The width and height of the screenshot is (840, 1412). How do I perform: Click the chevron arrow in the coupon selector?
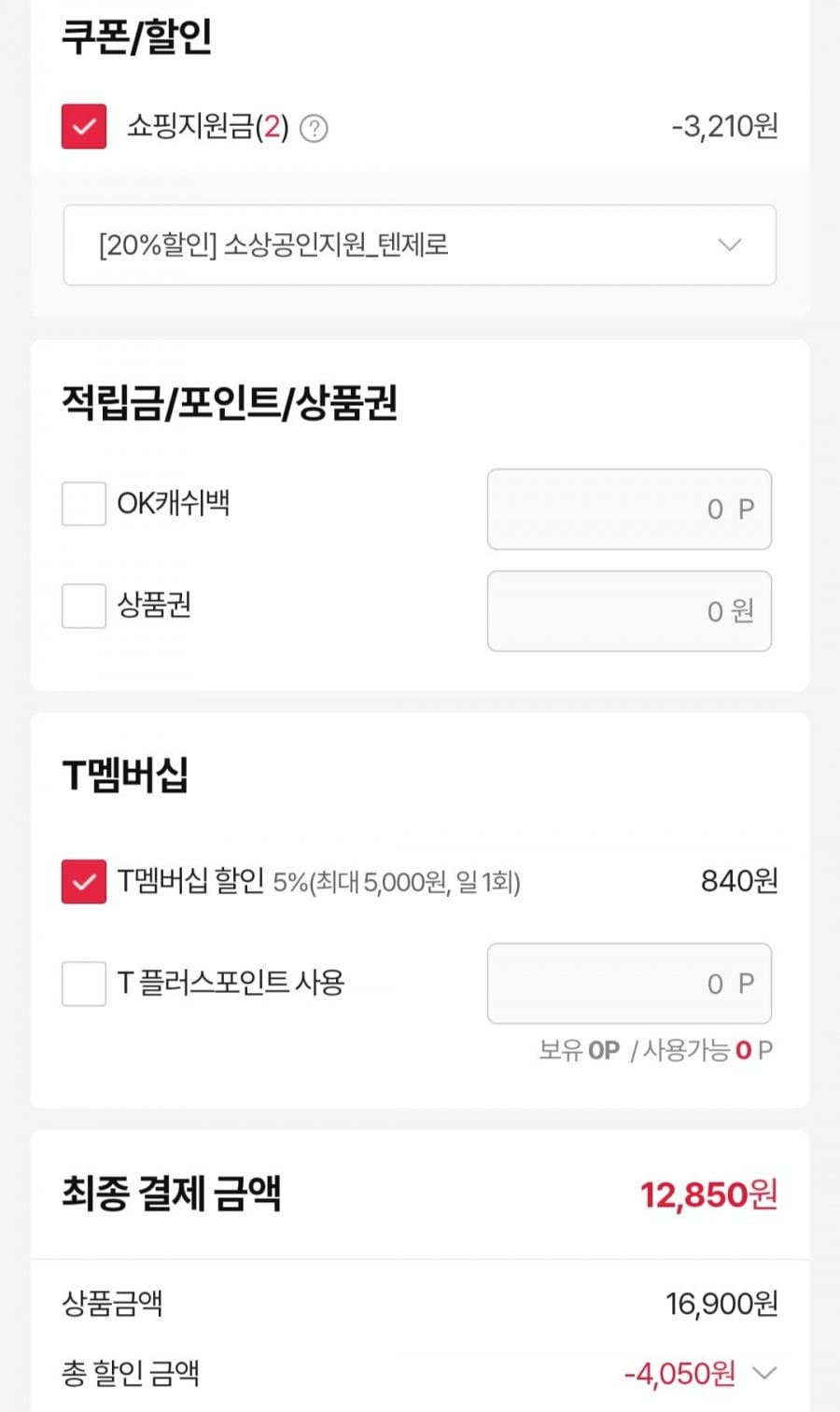(x=729, y=245)
